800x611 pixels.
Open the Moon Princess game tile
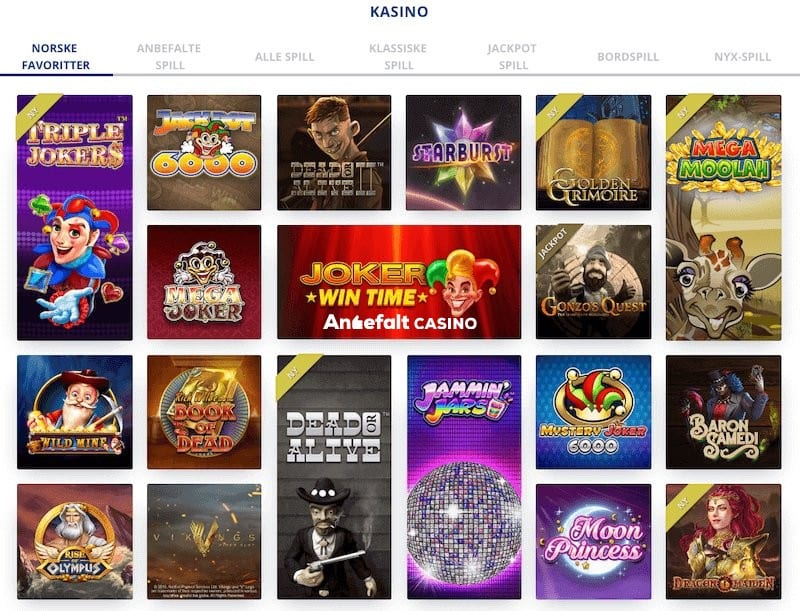click(x=593, y=542)
